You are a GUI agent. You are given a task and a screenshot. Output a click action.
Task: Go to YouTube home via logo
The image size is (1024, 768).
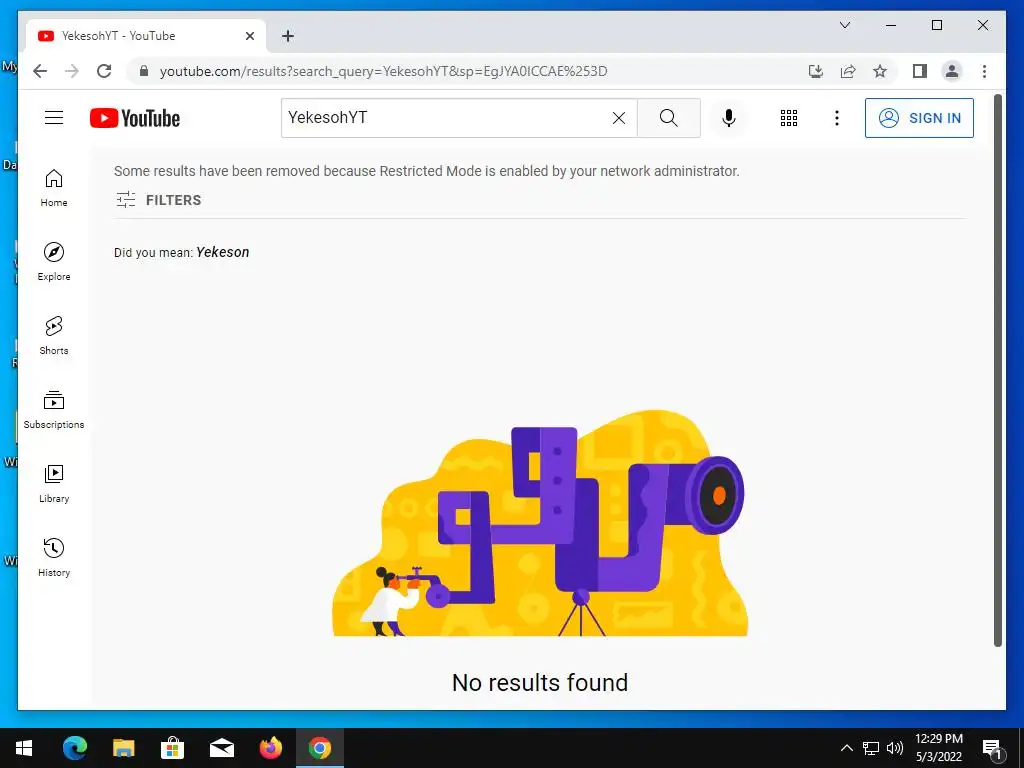pyautogui.click(x=135, y=118)
